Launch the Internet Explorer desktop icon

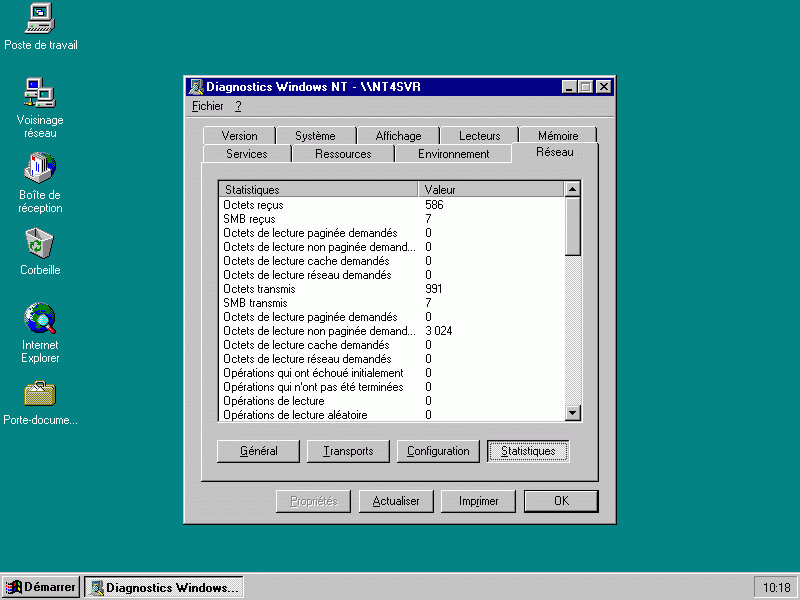[x=40, y=319]
